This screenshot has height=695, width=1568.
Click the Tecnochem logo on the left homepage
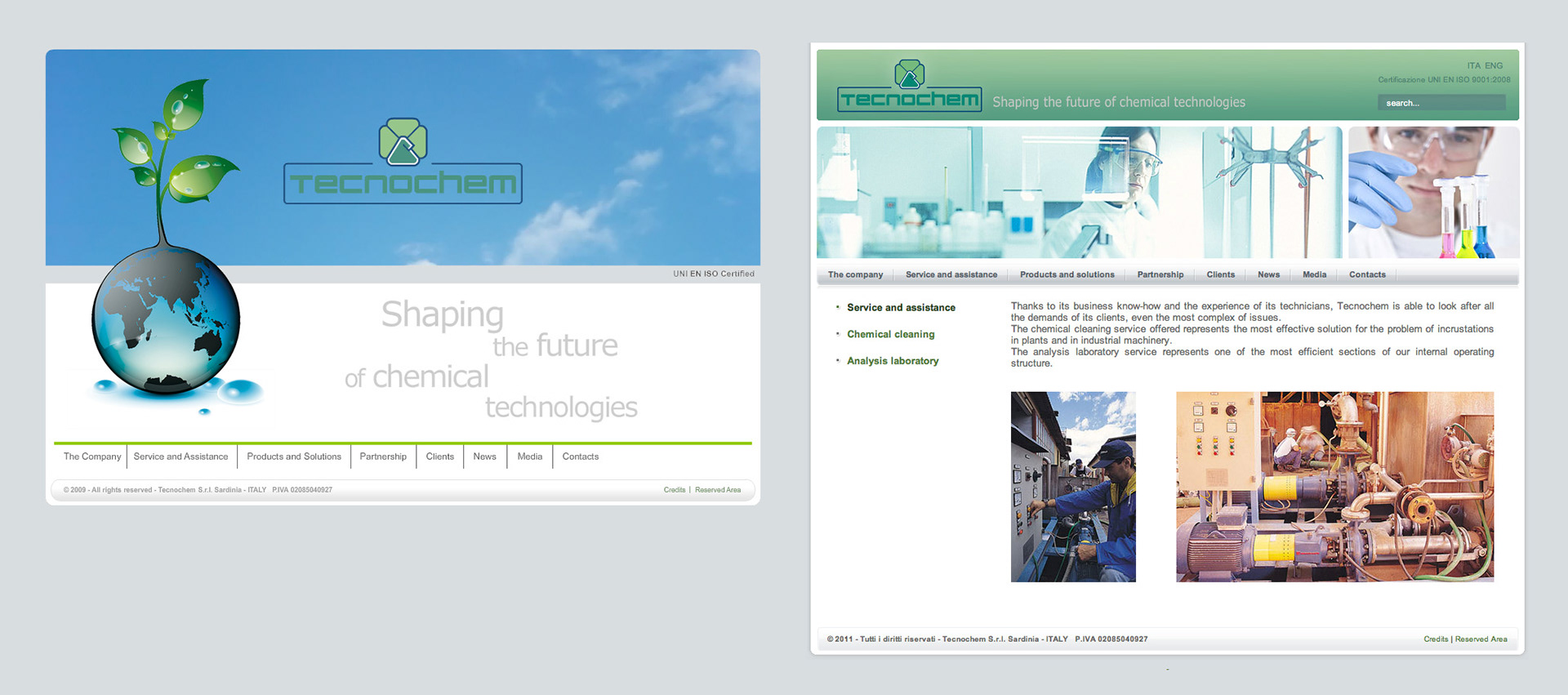tap(403, 161)
